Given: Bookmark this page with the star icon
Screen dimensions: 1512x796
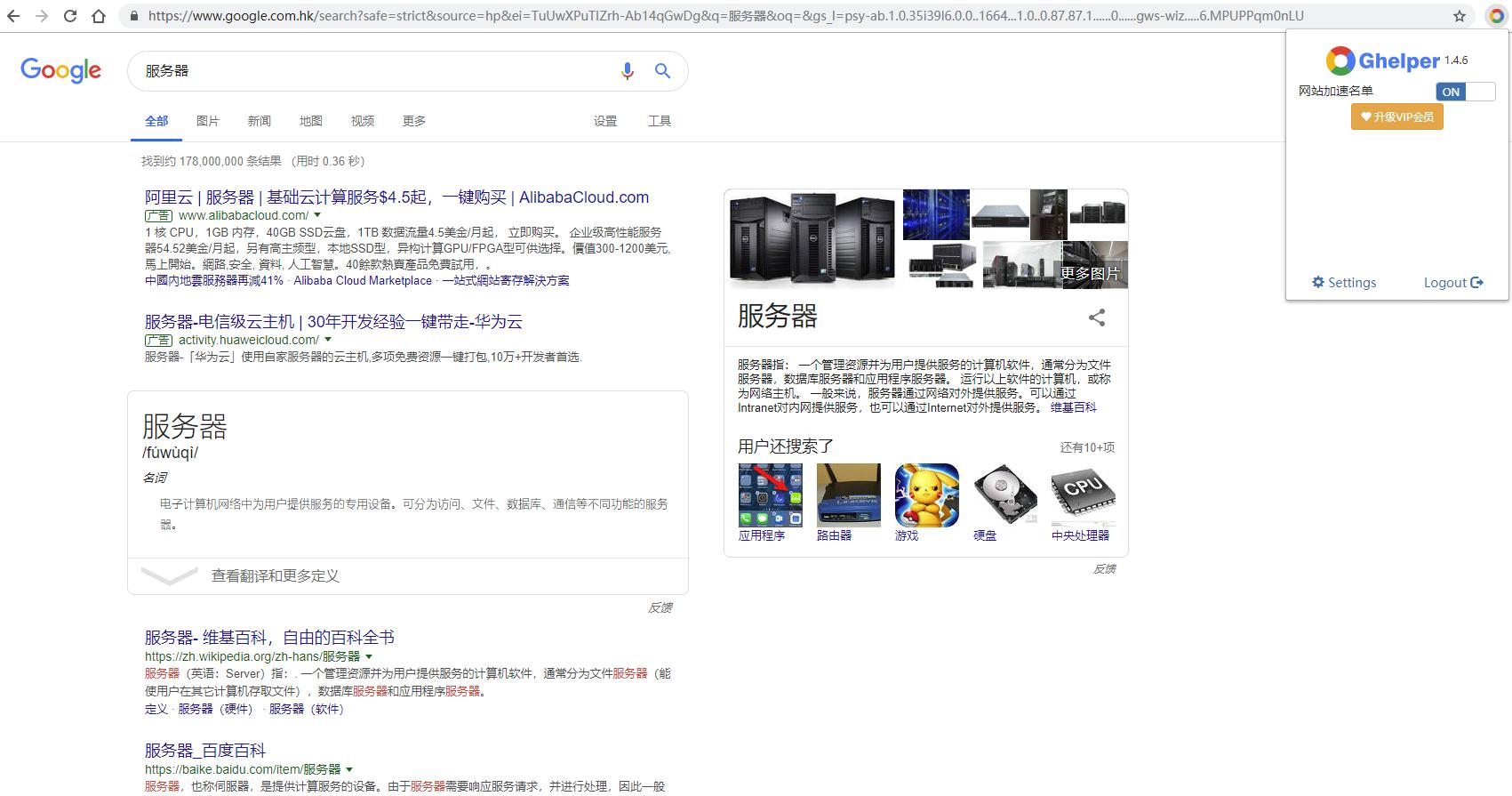Looking at the screenshot, I should point(1459,16).
